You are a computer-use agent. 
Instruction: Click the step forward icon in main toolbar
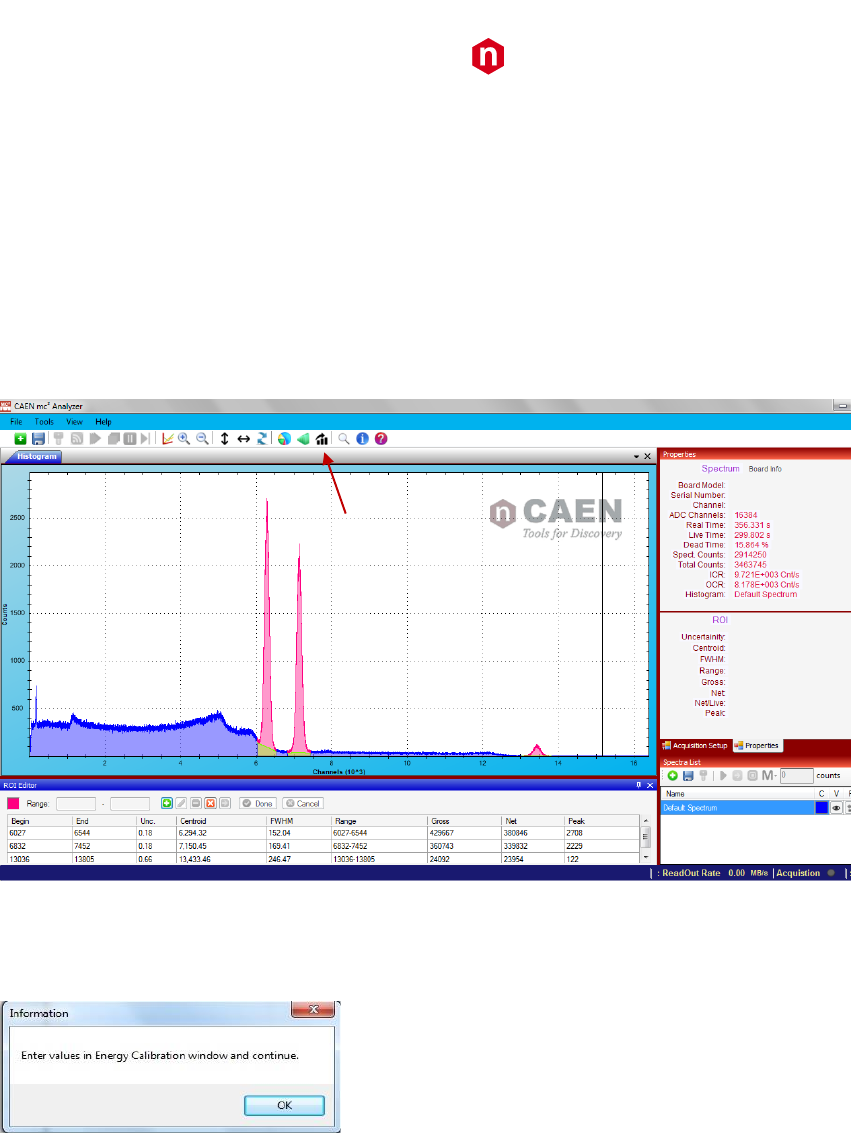click(146, 439)
